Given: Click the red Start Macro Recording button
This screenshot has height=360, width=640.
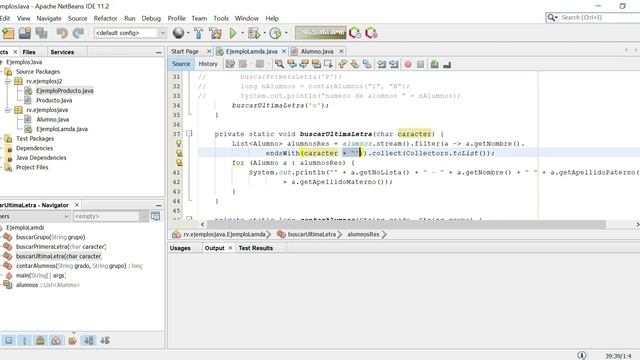Looking at the screenshot, I should [408, 64].
